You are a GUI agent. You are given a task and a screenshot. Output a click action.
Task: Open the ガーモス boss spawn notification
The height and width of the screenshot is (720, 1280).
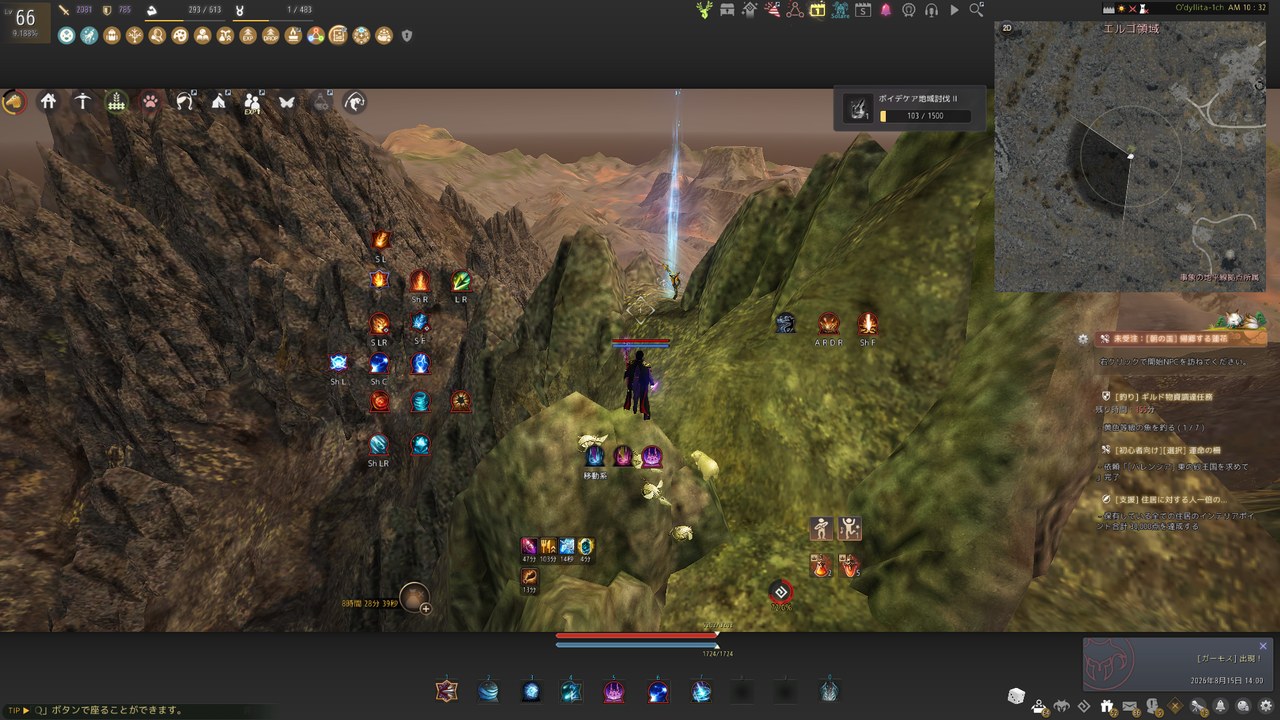pyautogui.click(x=1176, y=664)
